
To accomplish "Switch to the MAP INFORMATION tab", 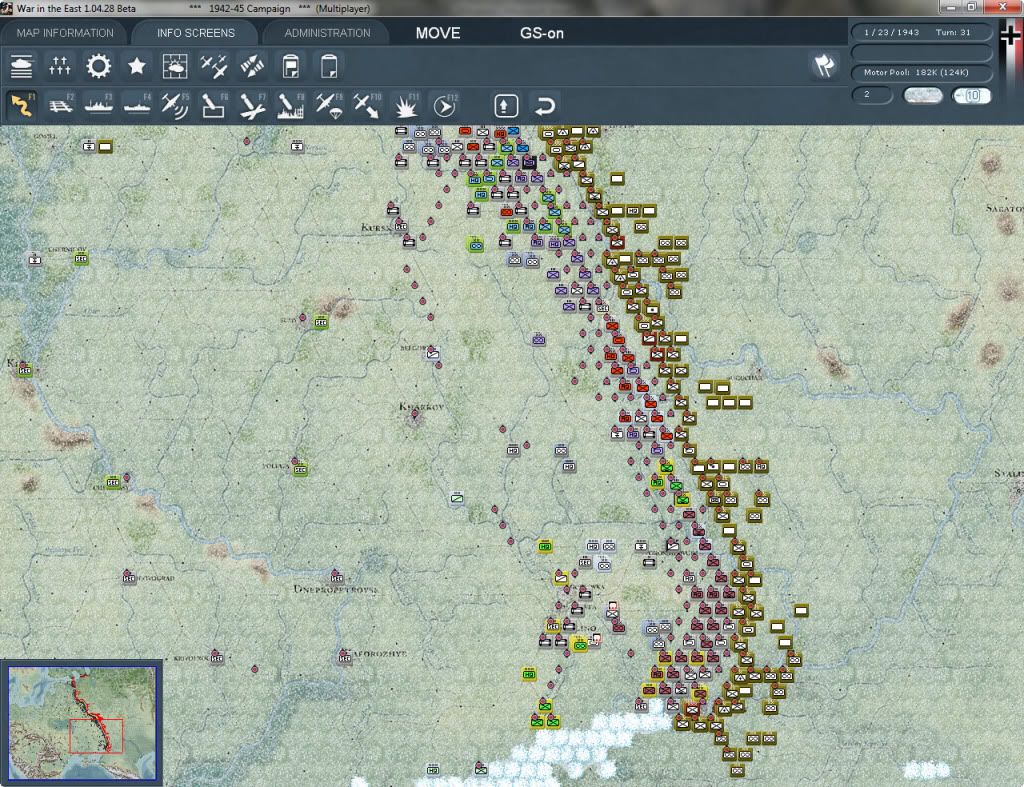I will (x=65, y=33).
